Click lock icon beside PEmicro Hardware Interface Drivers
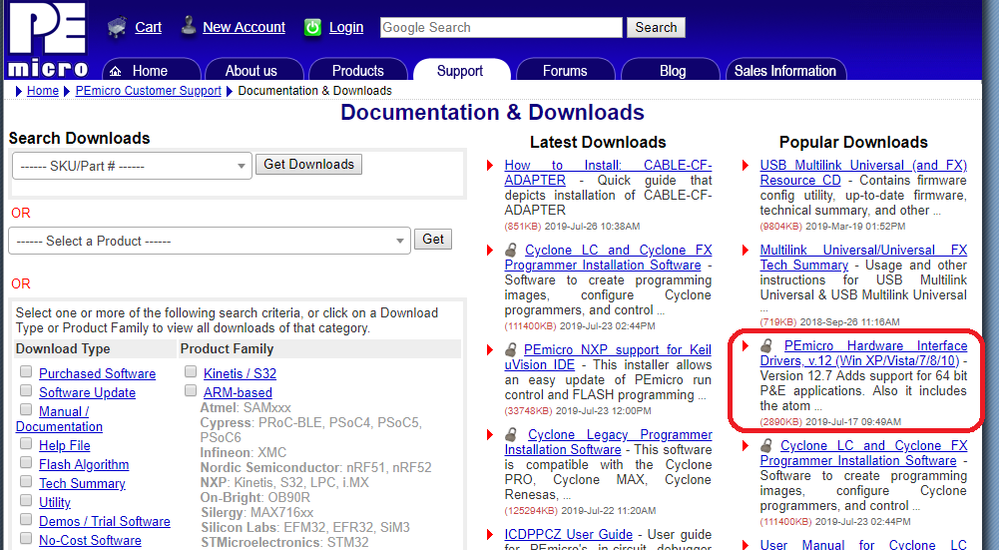The width and height of the screenshot is (999, 550). coord(766,345)
